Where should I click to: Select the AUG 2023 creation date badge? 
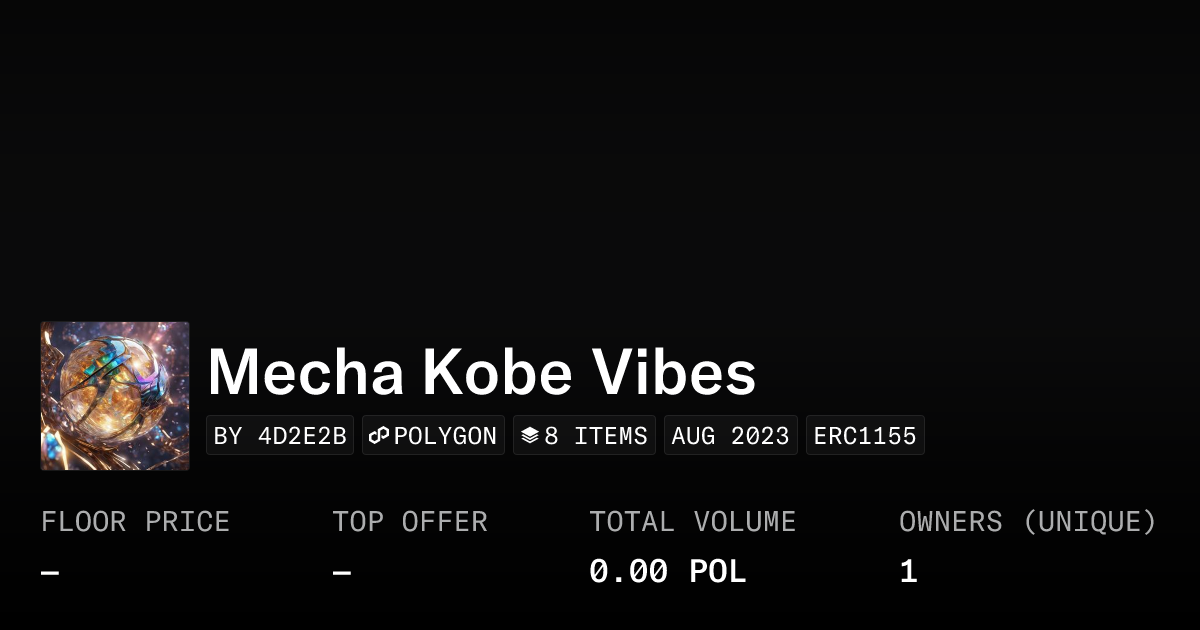730,436
